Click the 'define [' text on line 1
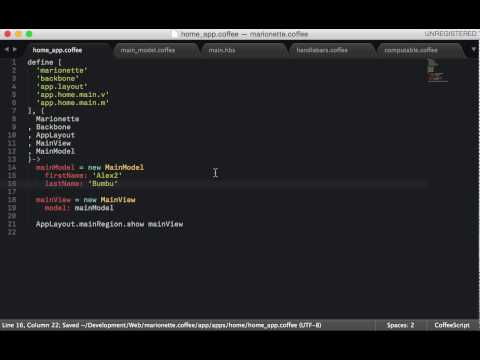Image resolution: width=480 pixels, height=360 pixels. click(45, 62)
